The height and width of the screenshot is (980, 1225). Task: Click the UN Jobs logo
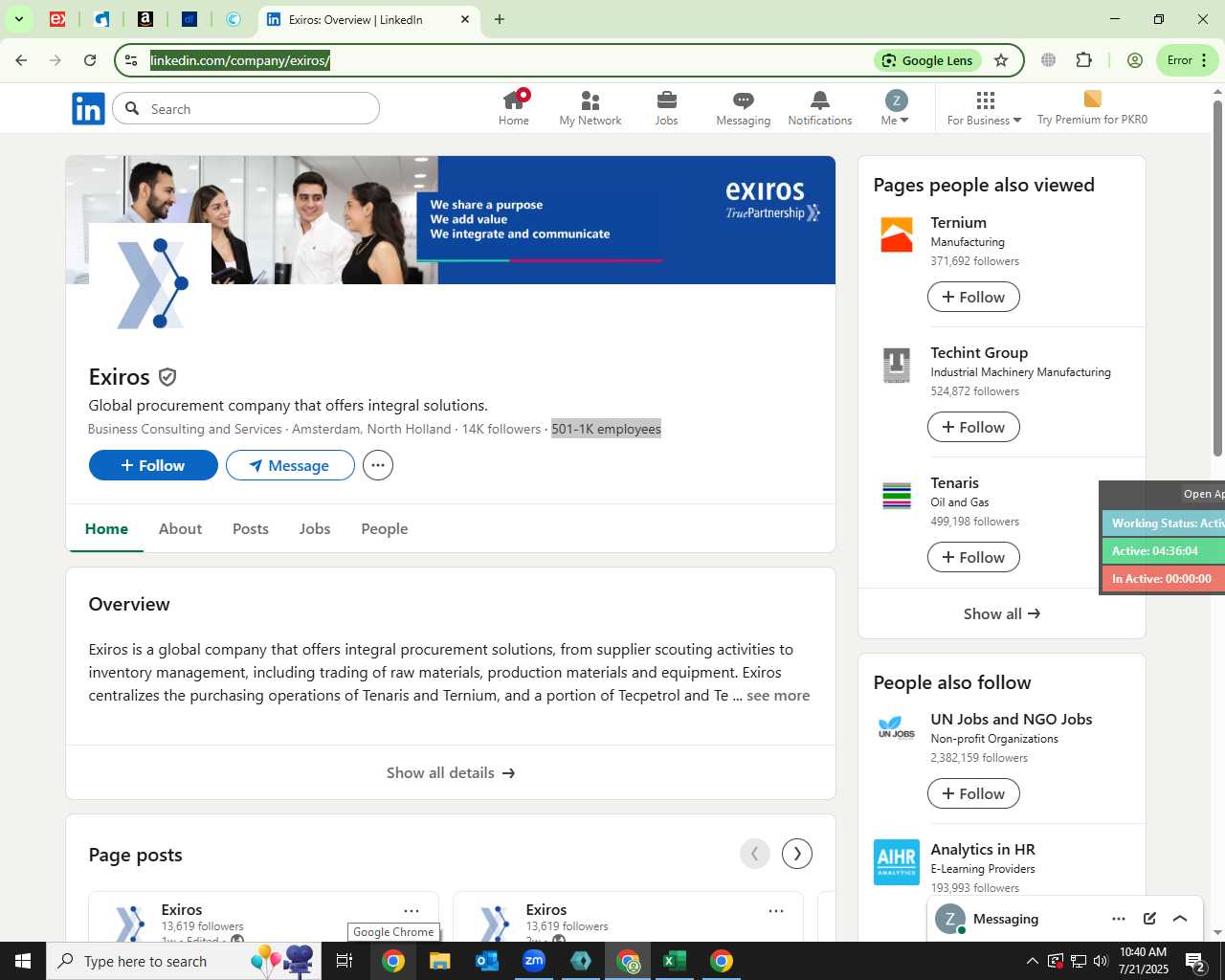[897, 727]
